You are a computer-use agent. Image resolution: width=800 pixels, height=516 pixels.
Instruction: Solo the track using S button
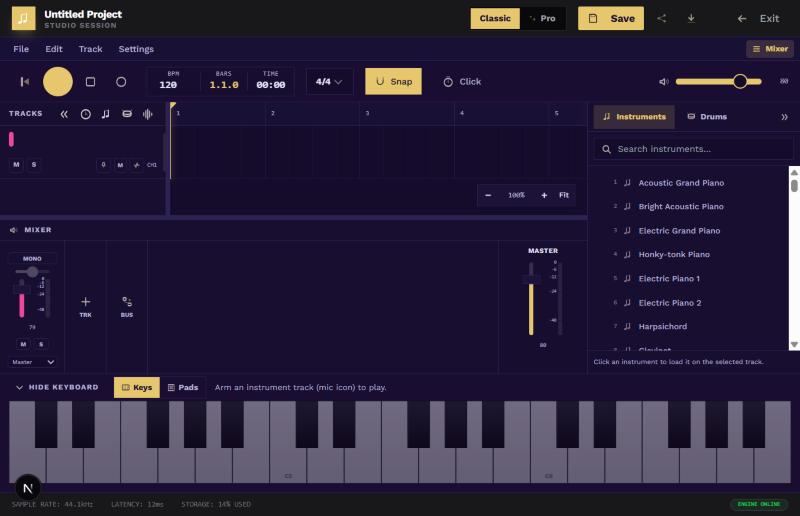point(34,165)
